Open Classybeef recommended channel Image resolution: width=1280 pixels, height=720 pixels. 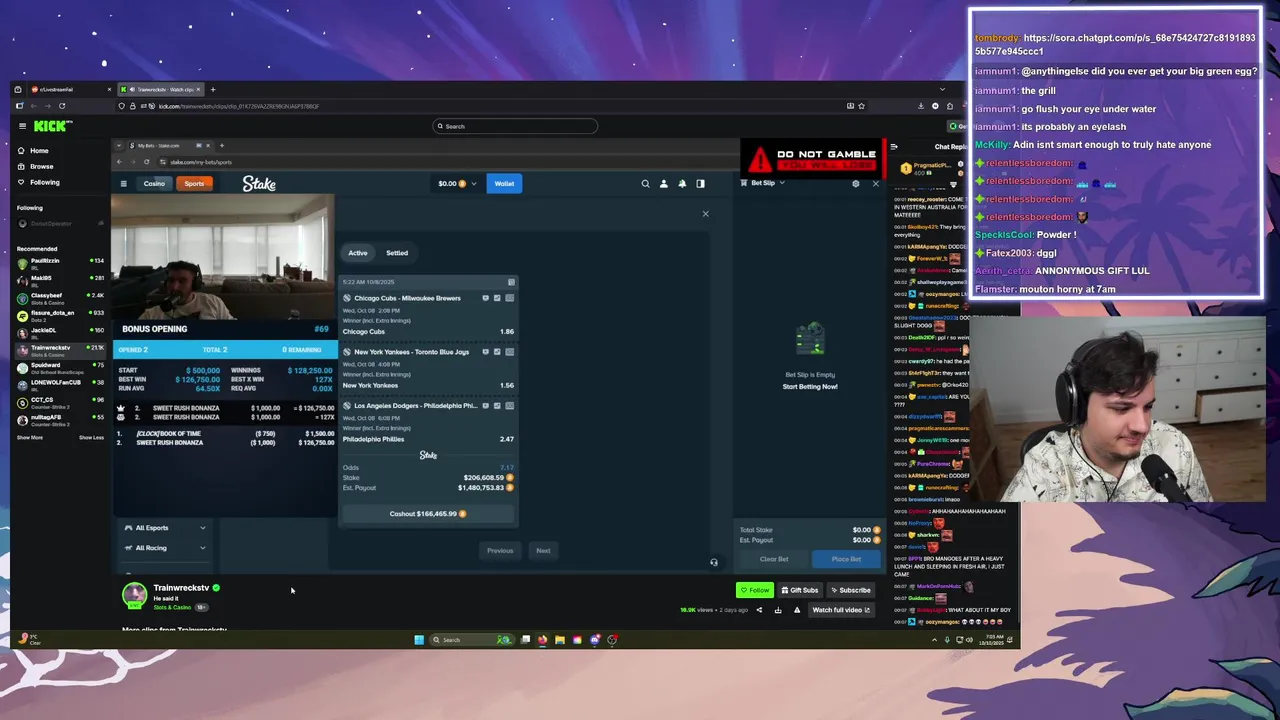[60, 298]
